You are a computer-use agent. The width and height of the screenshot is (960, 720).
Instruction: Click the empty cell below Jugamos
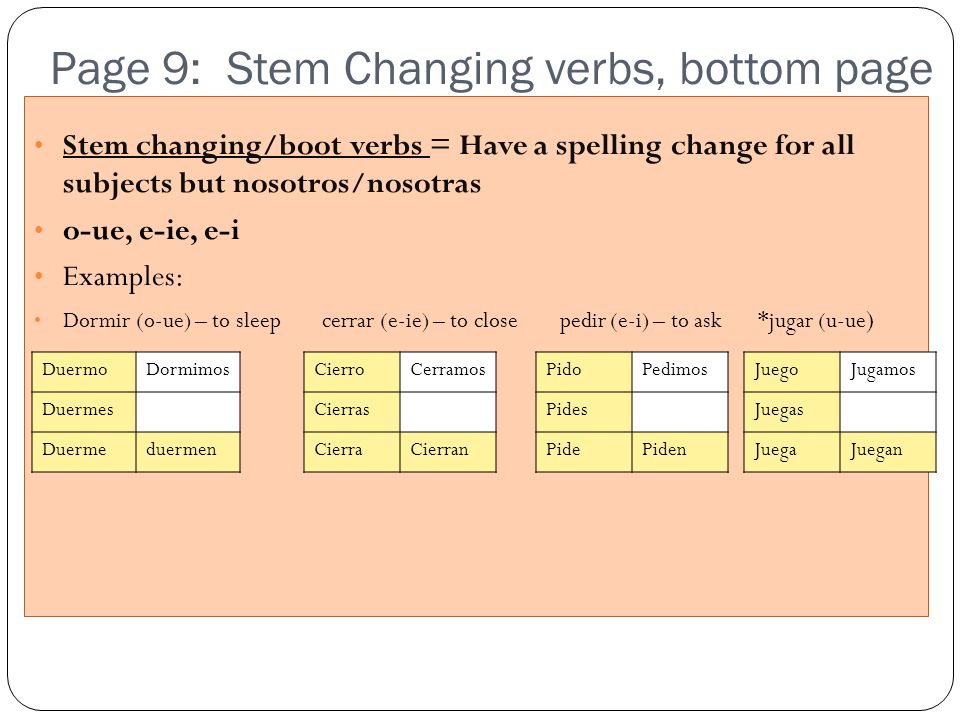point(888,412)
